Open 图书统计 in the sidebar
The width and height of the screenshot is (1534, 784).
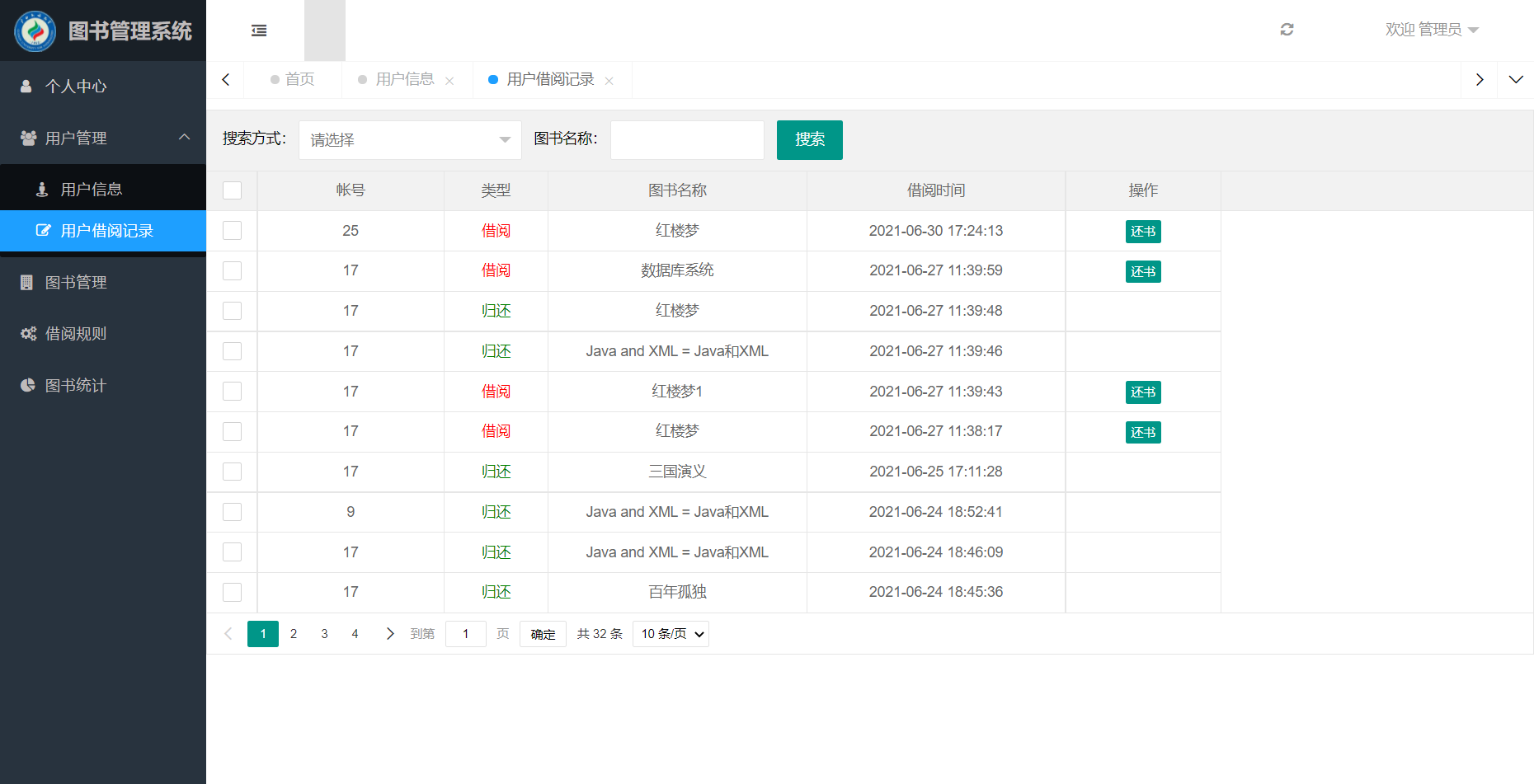point(76,386)
